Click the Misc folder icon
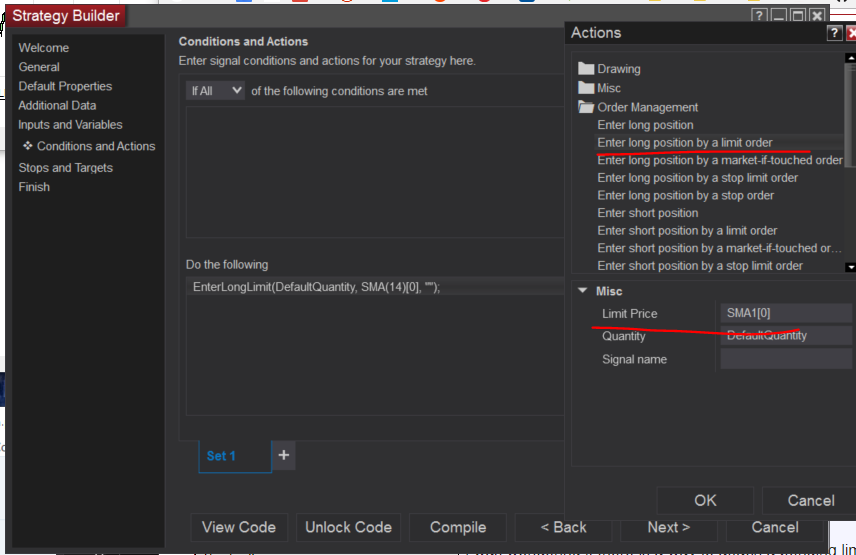The image size is (856, 555). (586, 88)
